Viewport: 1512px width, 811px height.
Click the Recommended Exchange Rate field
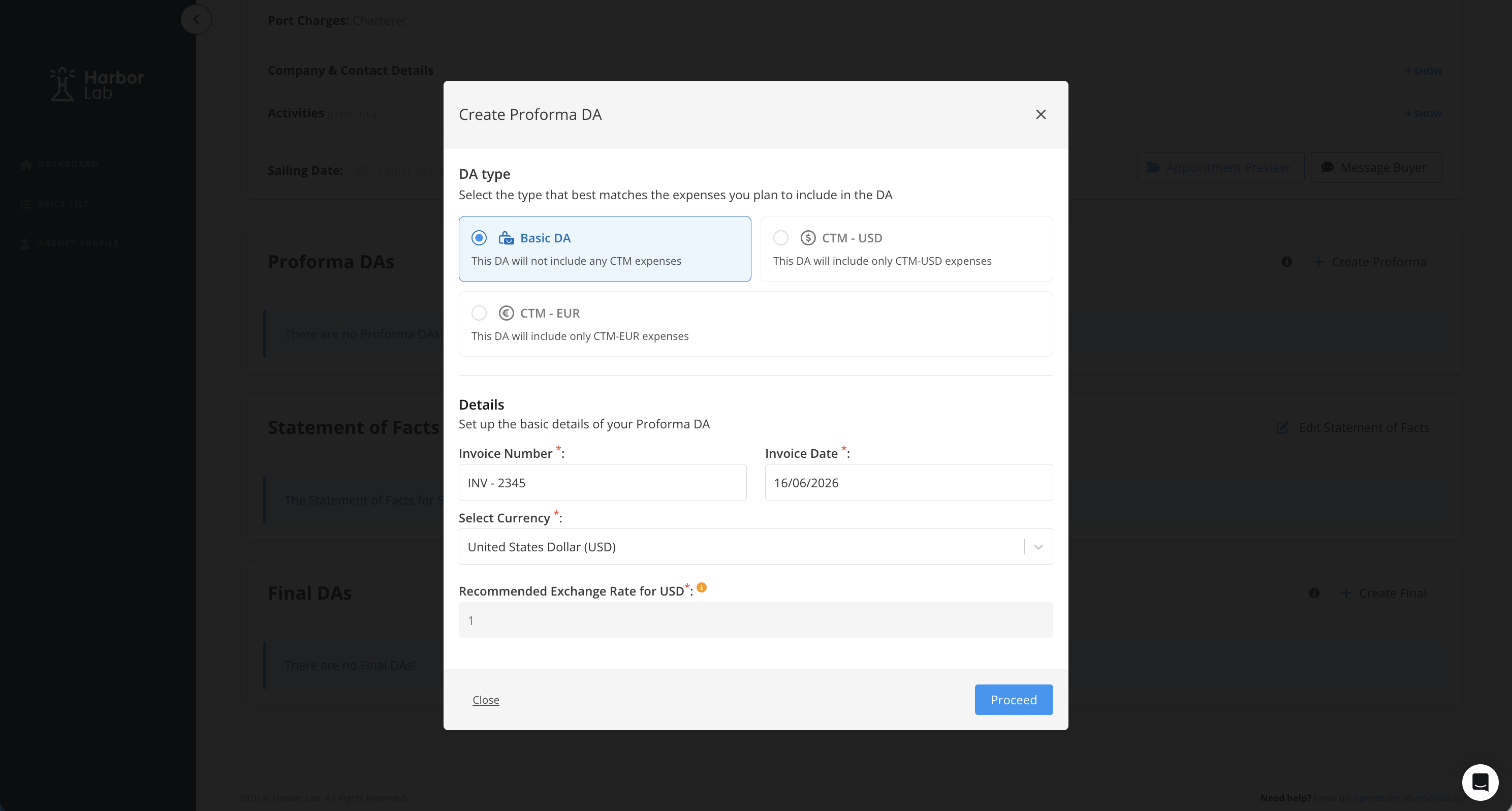(755, 620)
